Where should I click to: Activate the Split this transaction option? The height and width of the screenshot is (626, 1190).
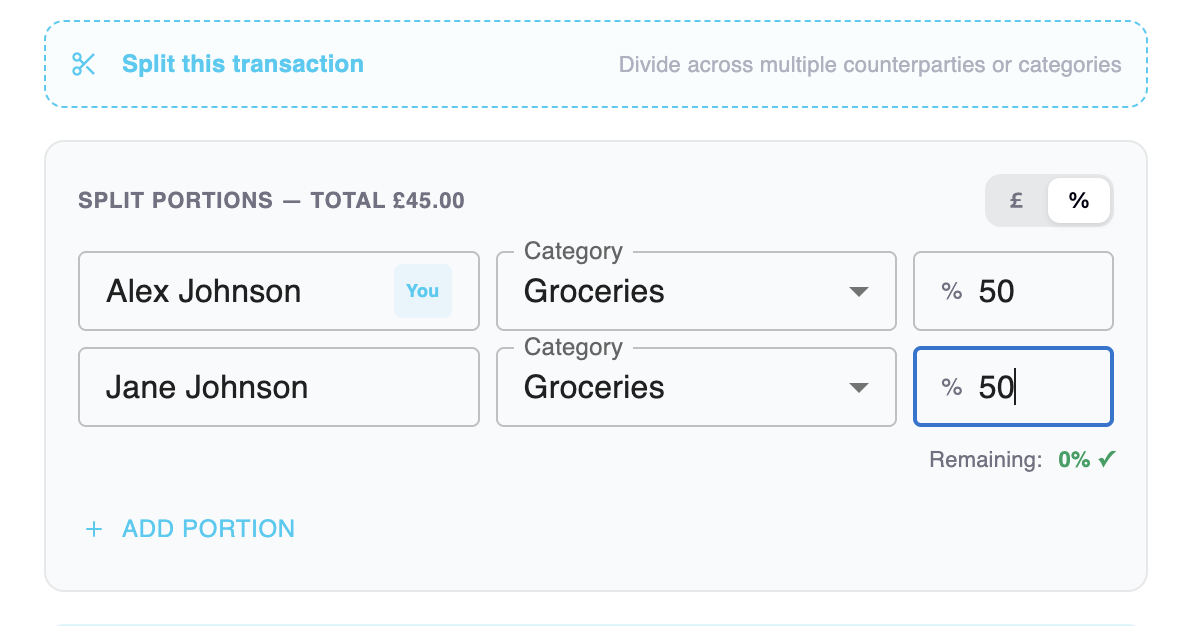click(x=242, y=64)
